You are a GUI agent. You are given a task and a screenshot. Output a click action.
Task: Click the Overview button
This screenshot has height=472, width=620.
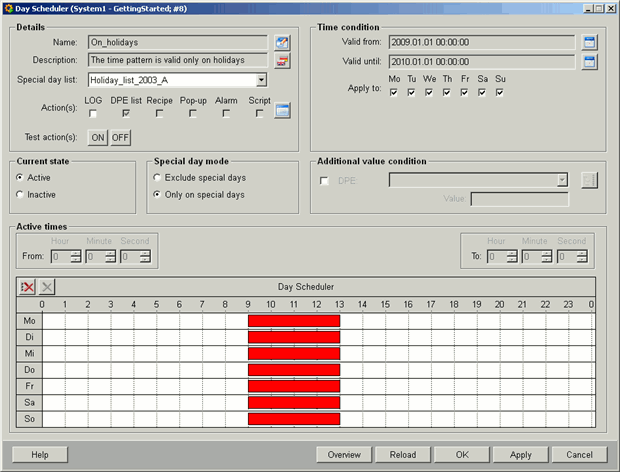[344, 454]
